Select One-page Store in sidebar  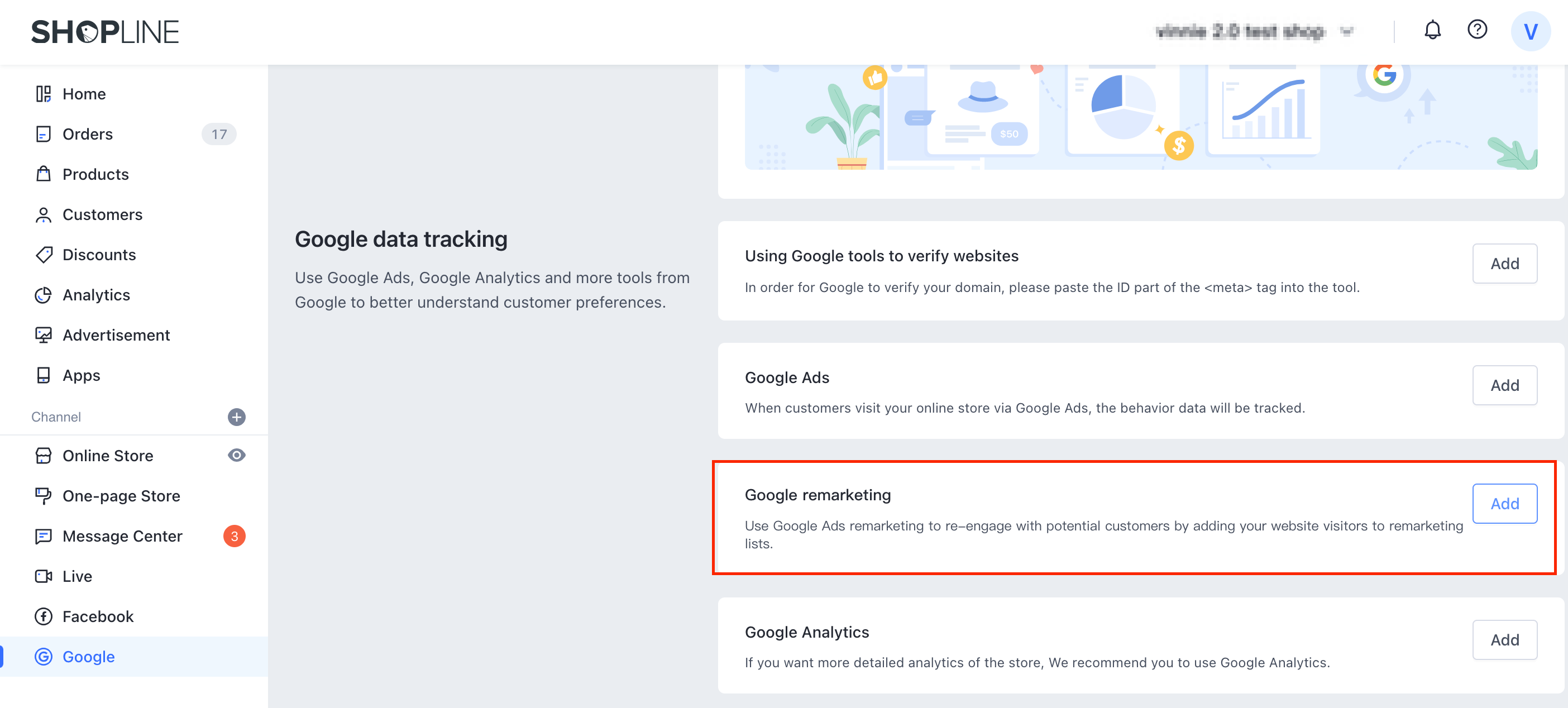(121, 495)
